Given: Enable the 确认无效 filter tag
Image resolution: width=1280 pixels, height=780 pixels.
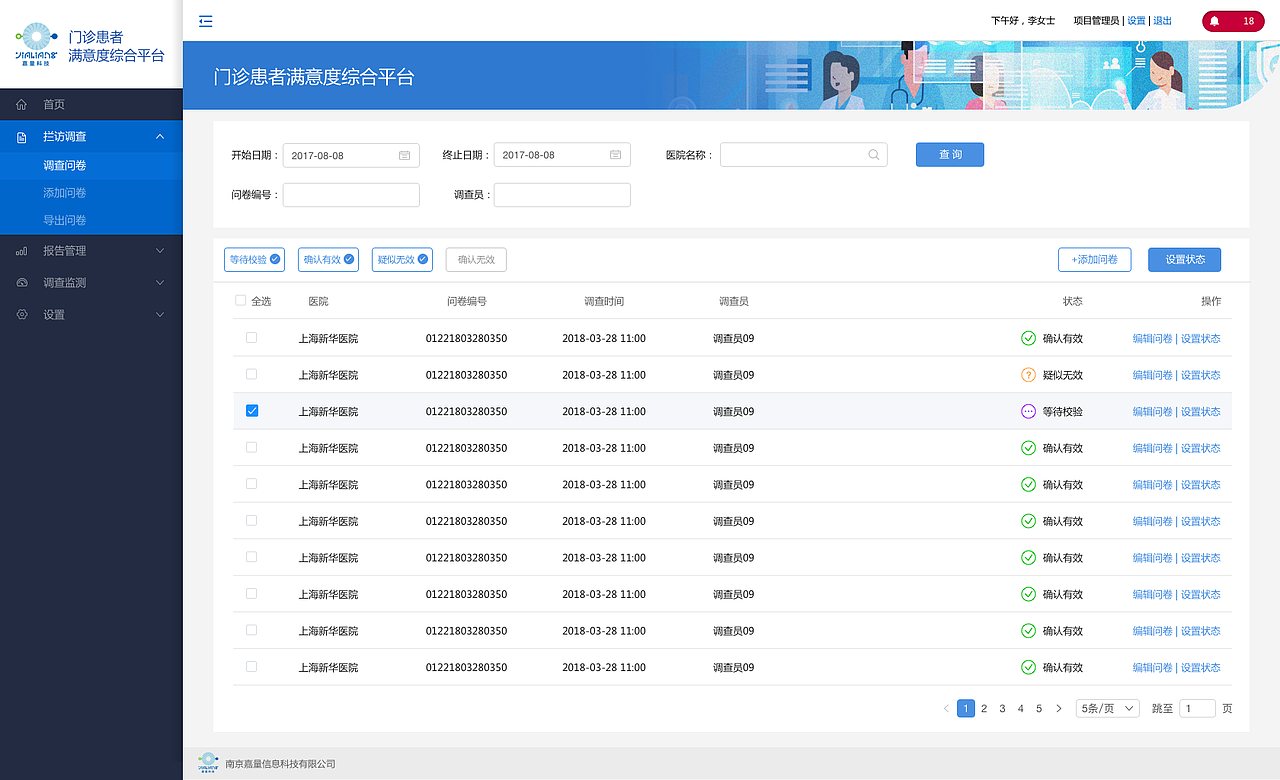Looking at the screenshot, I should pos(476,260).
